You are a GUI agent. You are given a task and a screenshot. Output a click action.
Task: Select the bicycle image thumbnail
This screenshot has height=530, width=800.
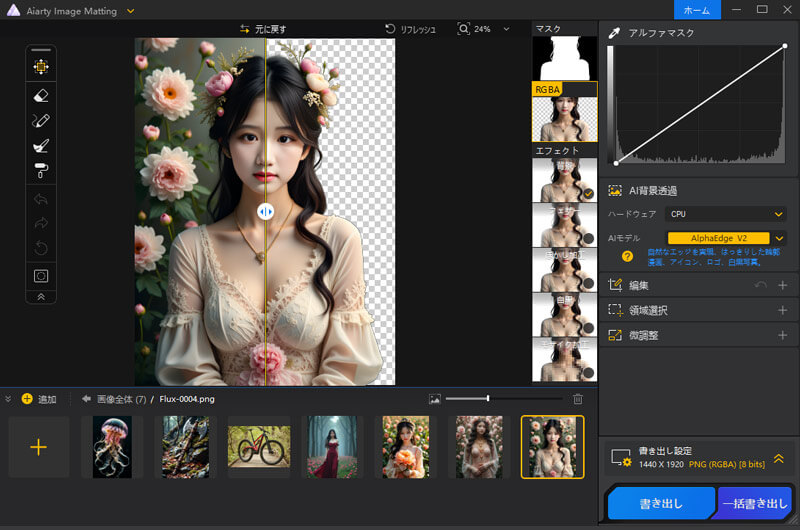pyautogui.click(x=259, y=447)
